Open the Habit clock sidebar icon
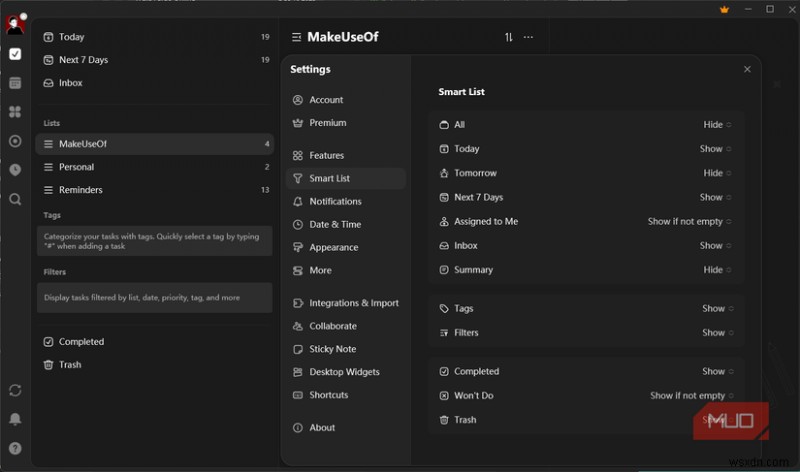The height and width of the screenshot is (472, 800). pos(15,170)
